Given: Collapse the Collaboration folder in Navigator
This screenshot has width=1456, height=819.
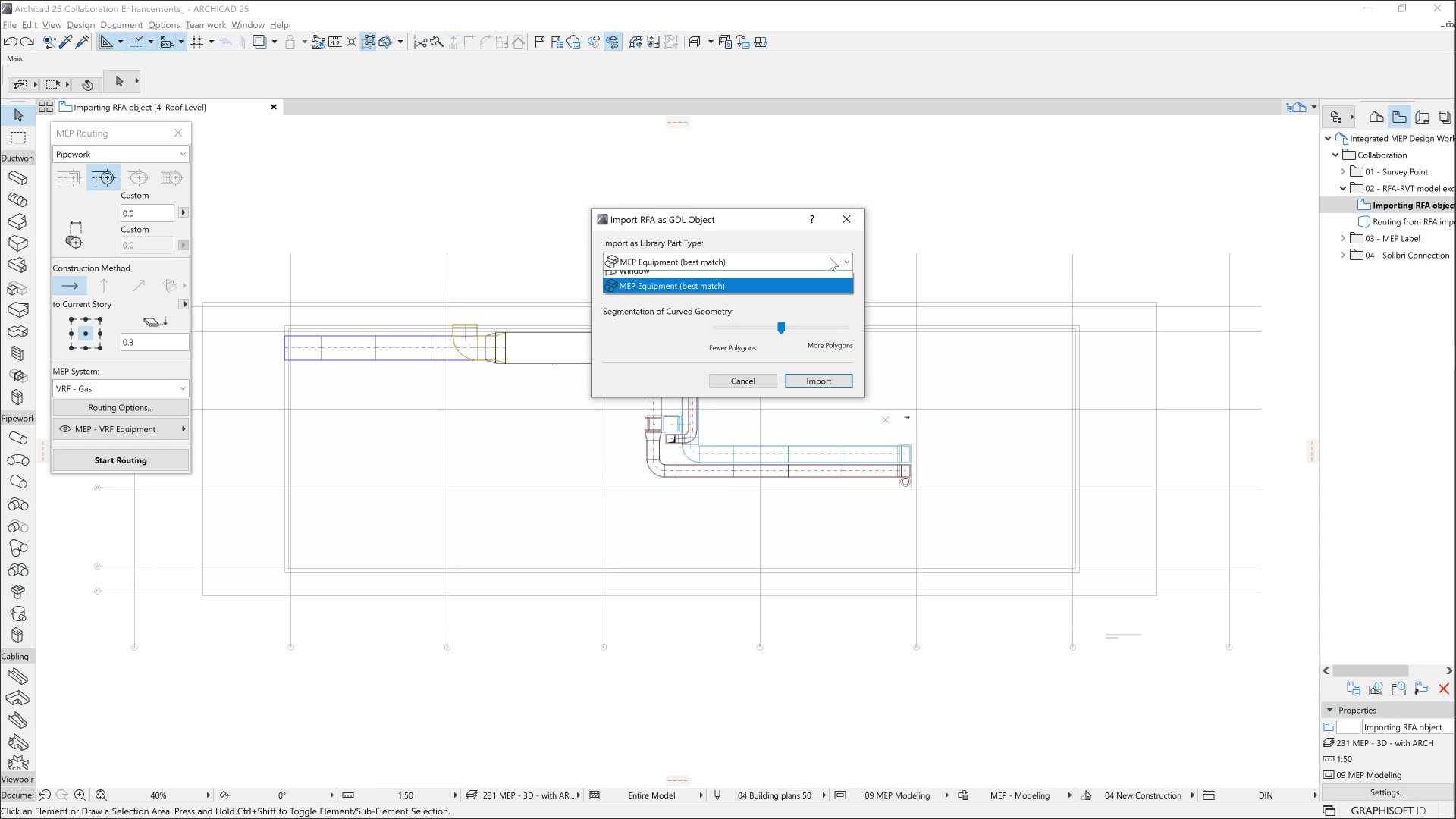Looking at the screenshot, I should 1335,155.
